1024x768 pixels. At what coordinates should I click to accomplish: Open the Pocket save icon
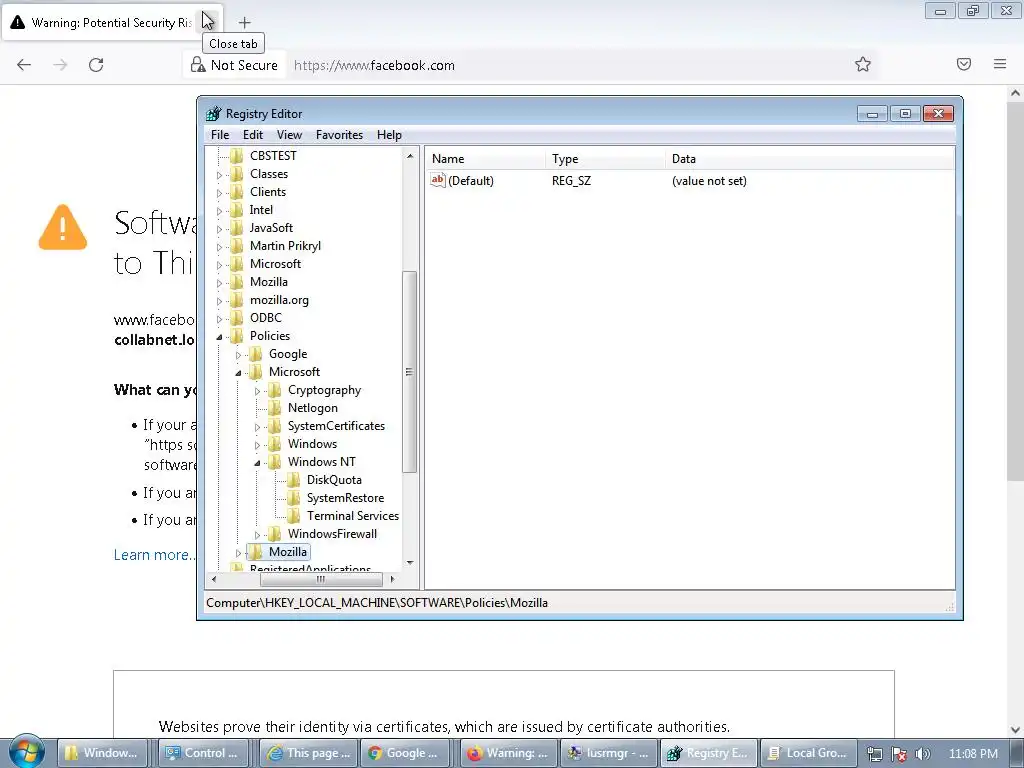964,64
